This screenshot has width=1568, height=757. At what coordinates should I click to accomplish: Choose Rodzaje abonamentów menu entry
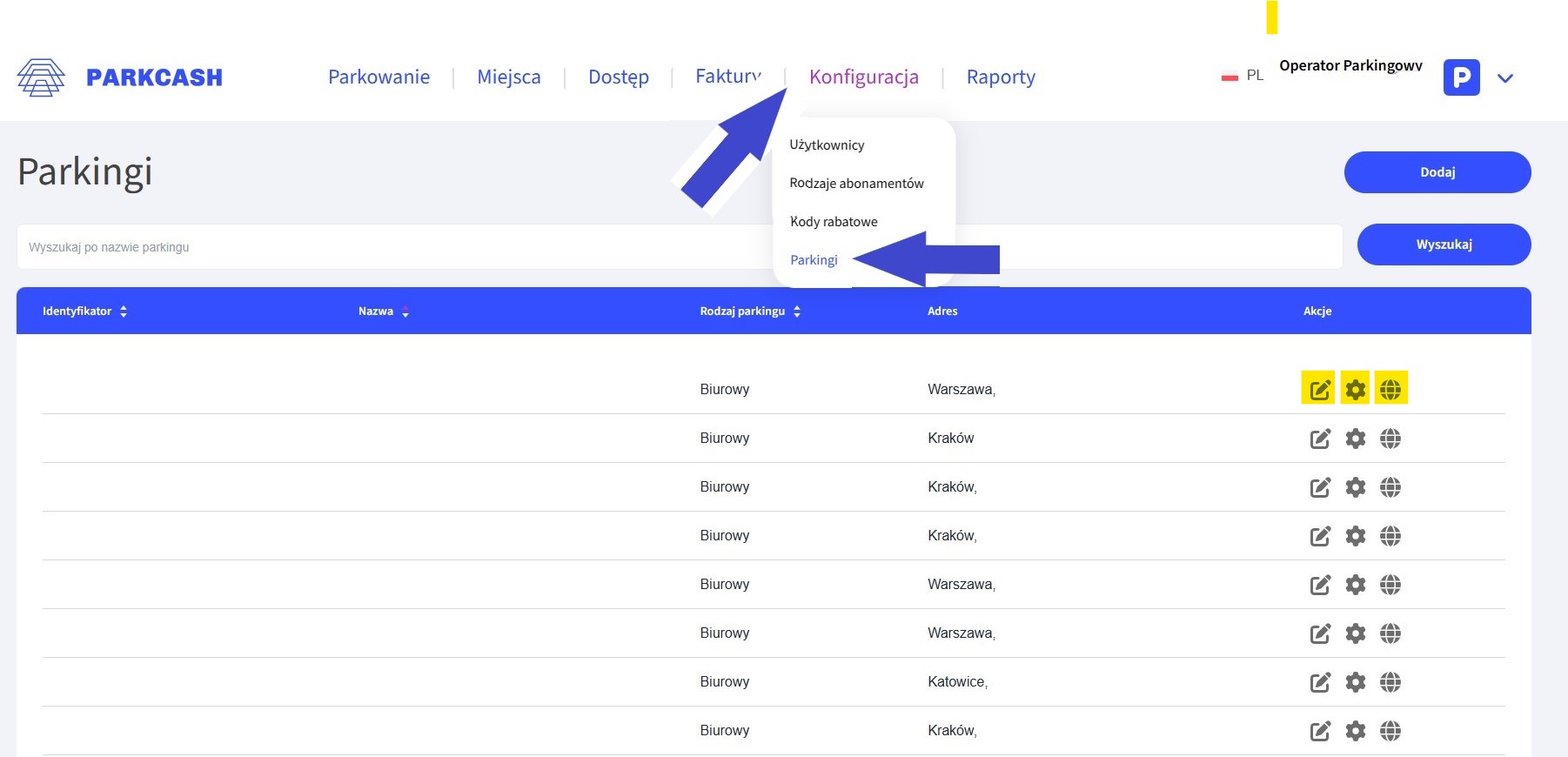(x=856, y=184)
